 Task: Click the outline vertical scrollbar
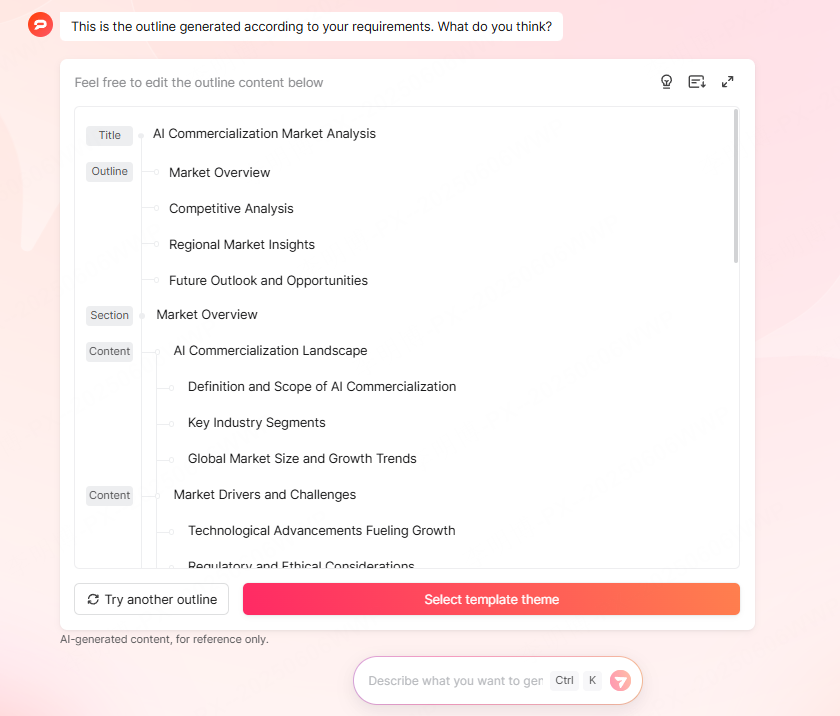tap(736, 186)
